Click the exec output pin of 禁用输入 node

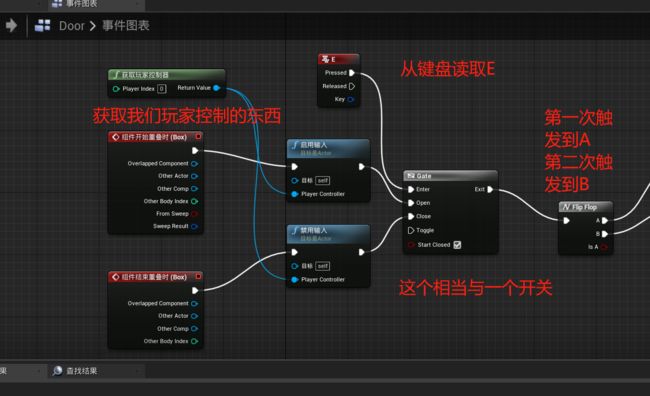point(361,252)
